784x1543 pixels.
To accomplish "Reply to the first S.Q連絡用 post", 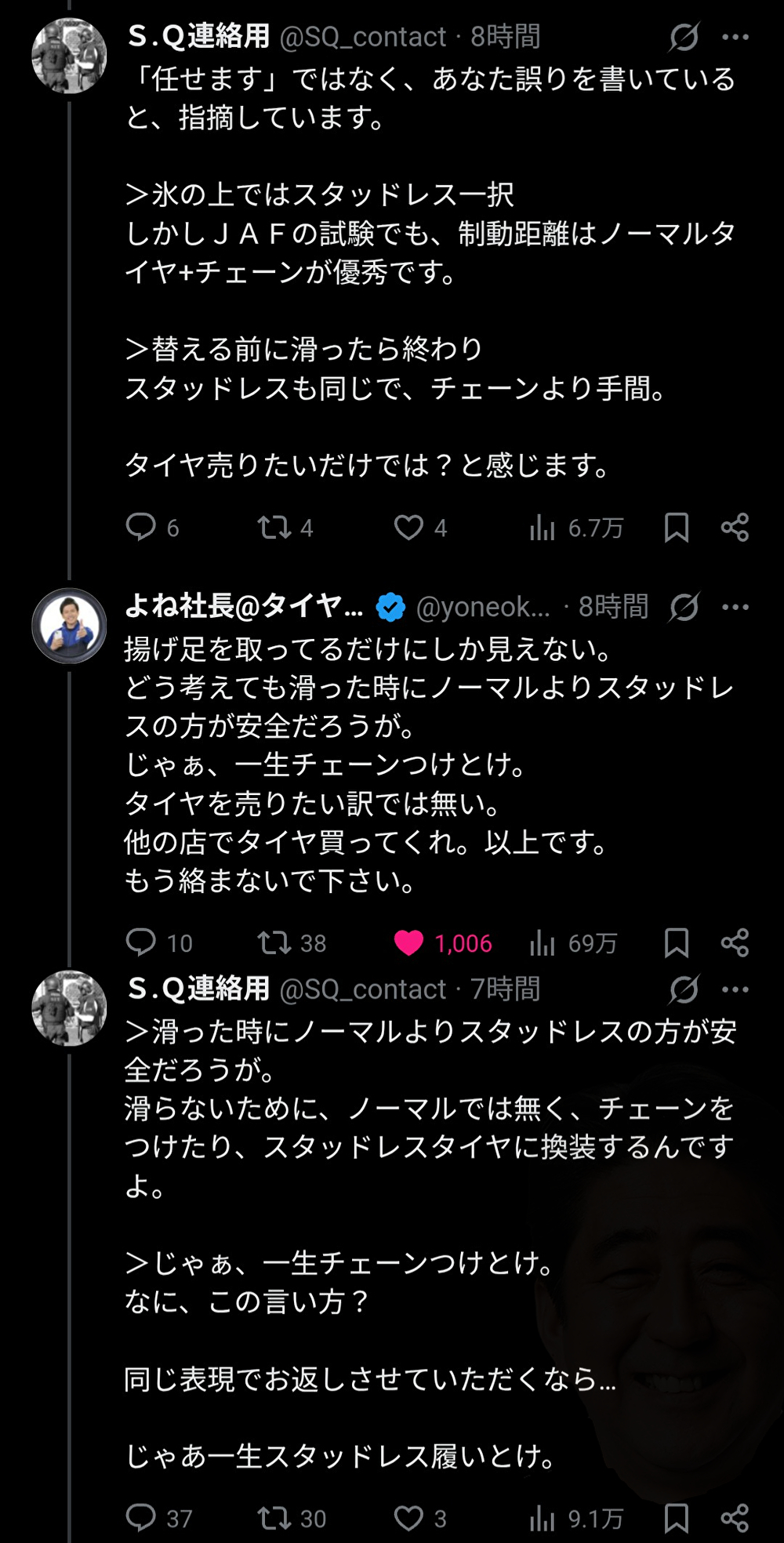I will pyautogui.click(x=141, y=527).
